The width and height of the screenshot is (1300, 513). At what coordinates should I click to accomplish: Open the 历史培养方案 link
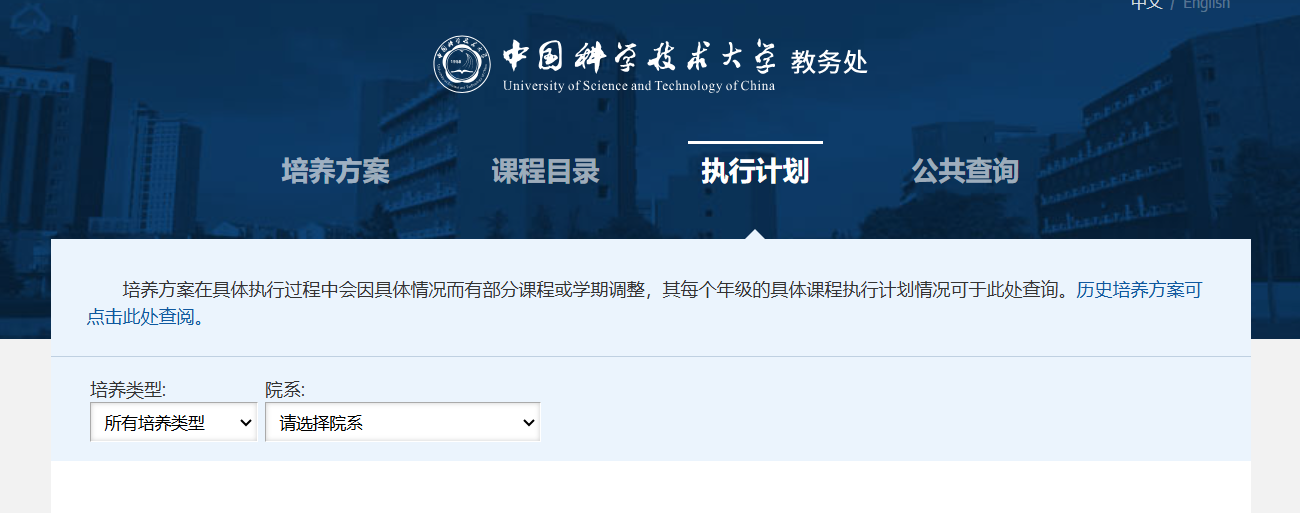(1138, 290)
